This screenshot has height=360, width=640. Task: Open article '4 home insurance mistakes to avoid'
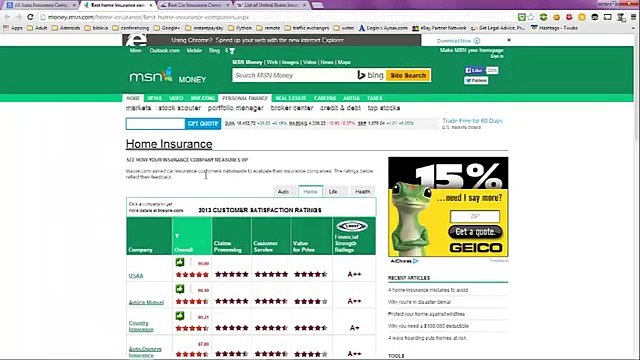point(428,290)
